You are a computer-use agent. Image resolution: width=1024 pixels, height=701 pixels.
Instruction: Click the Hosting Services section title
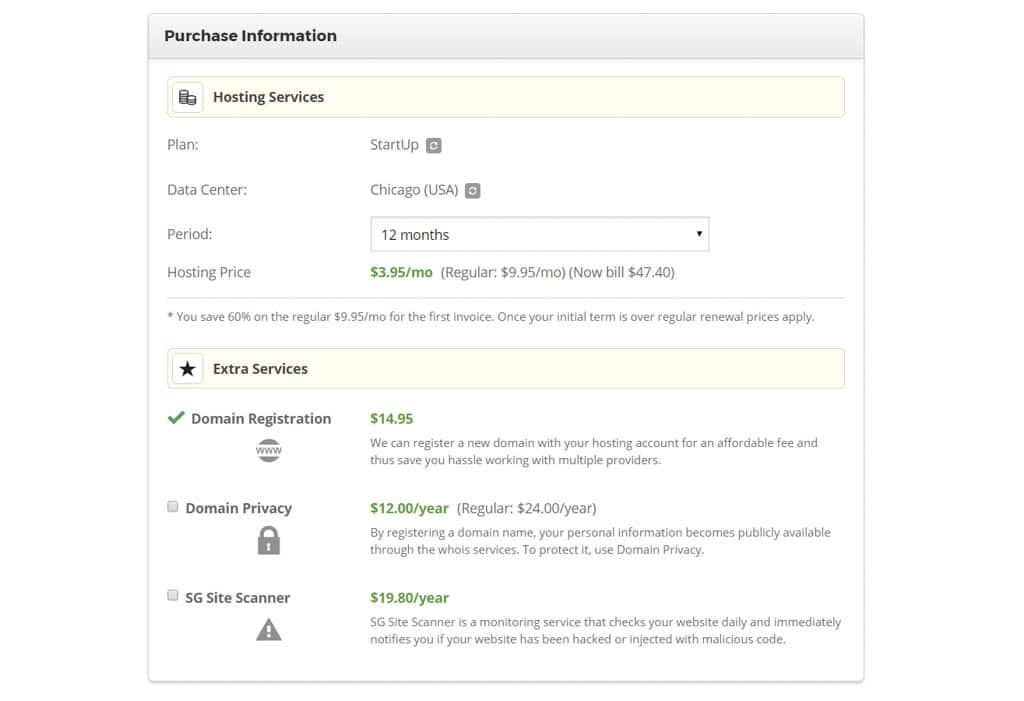click(x=268, y=97)
